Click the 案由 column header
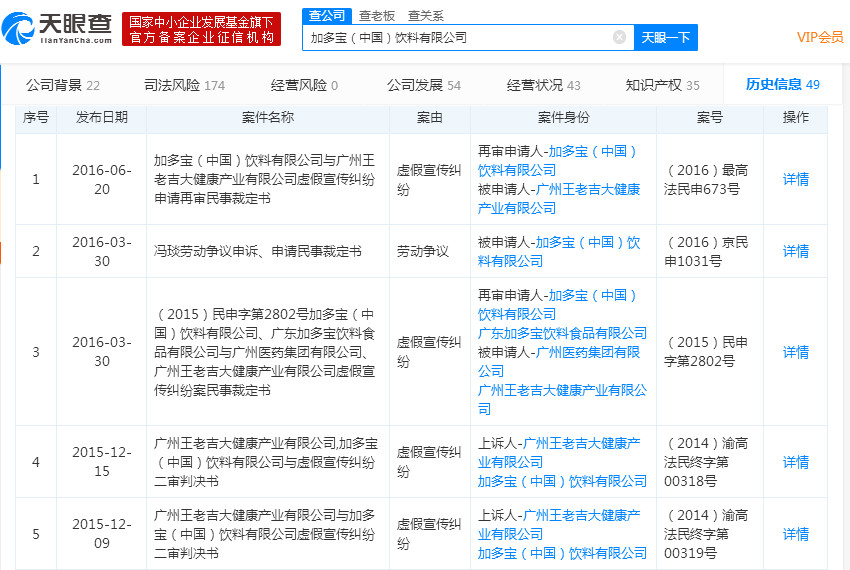850x570 pixels. tap(430, 117)
